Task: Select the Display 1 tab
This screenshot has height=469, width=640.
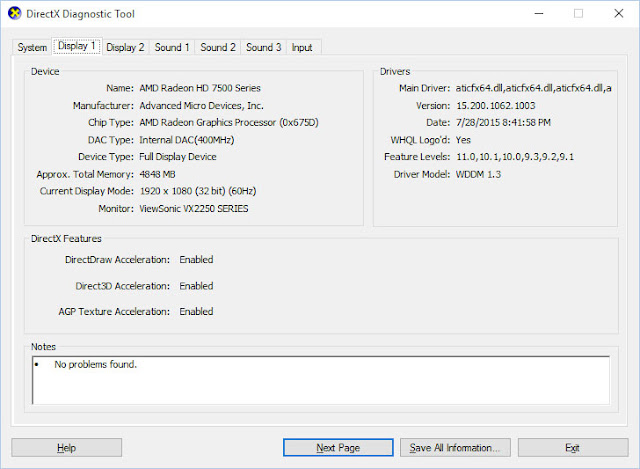Action: [77, 46]
